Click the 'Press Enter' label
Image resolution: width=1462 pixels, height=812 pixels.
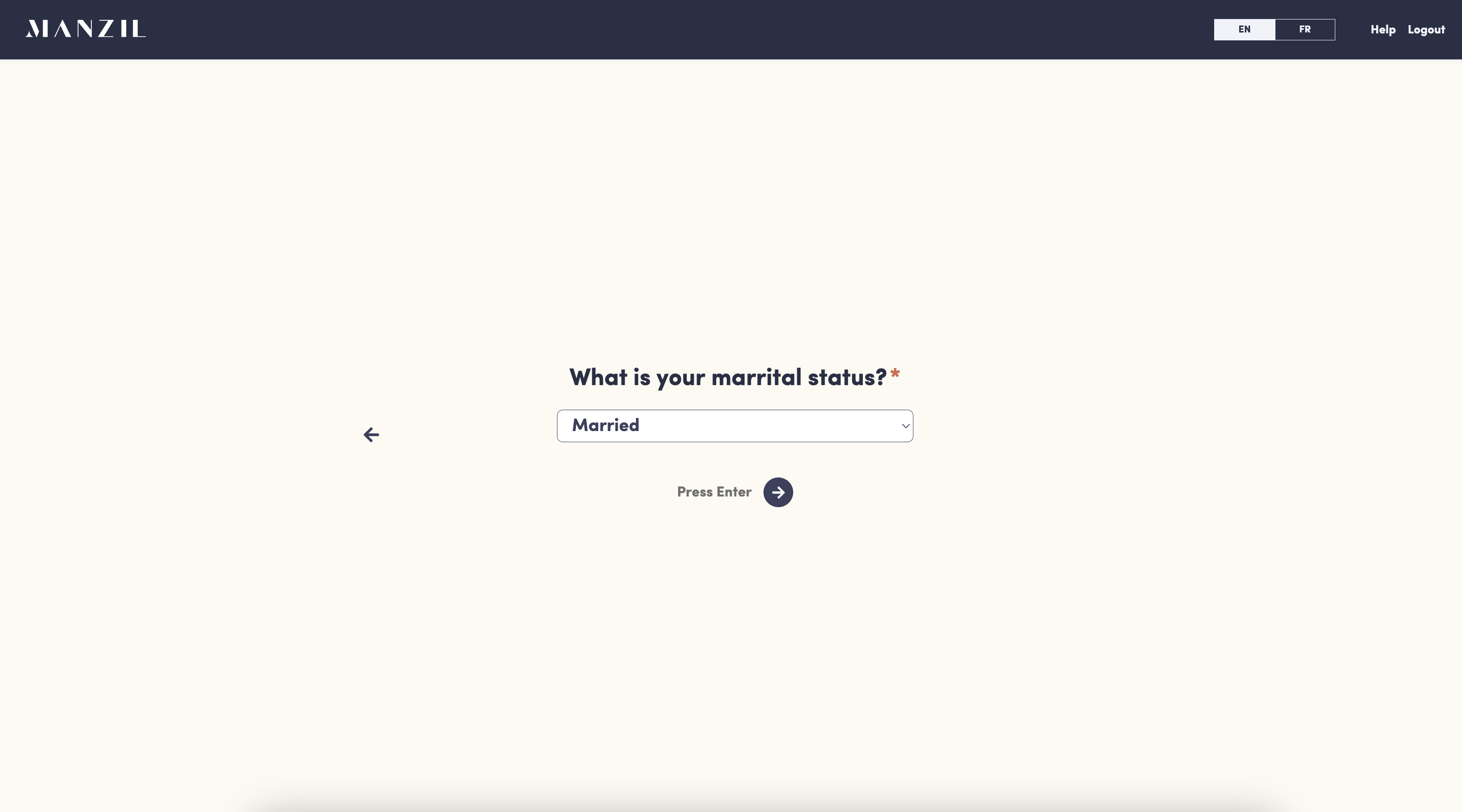[x=713, y=492]
